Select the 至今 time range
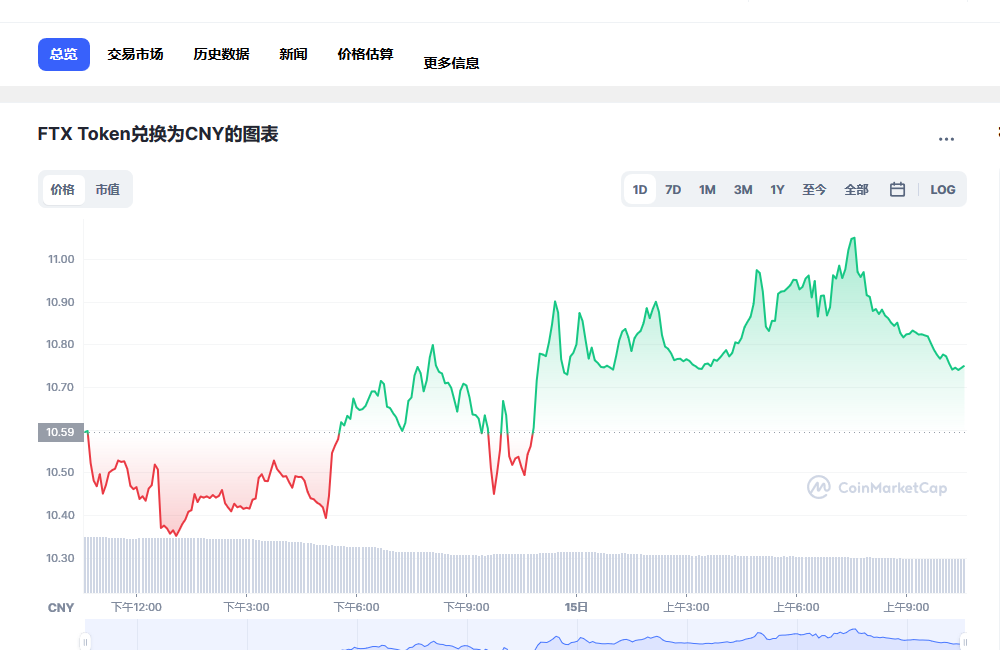1000x650 pixels. [814, 189]
